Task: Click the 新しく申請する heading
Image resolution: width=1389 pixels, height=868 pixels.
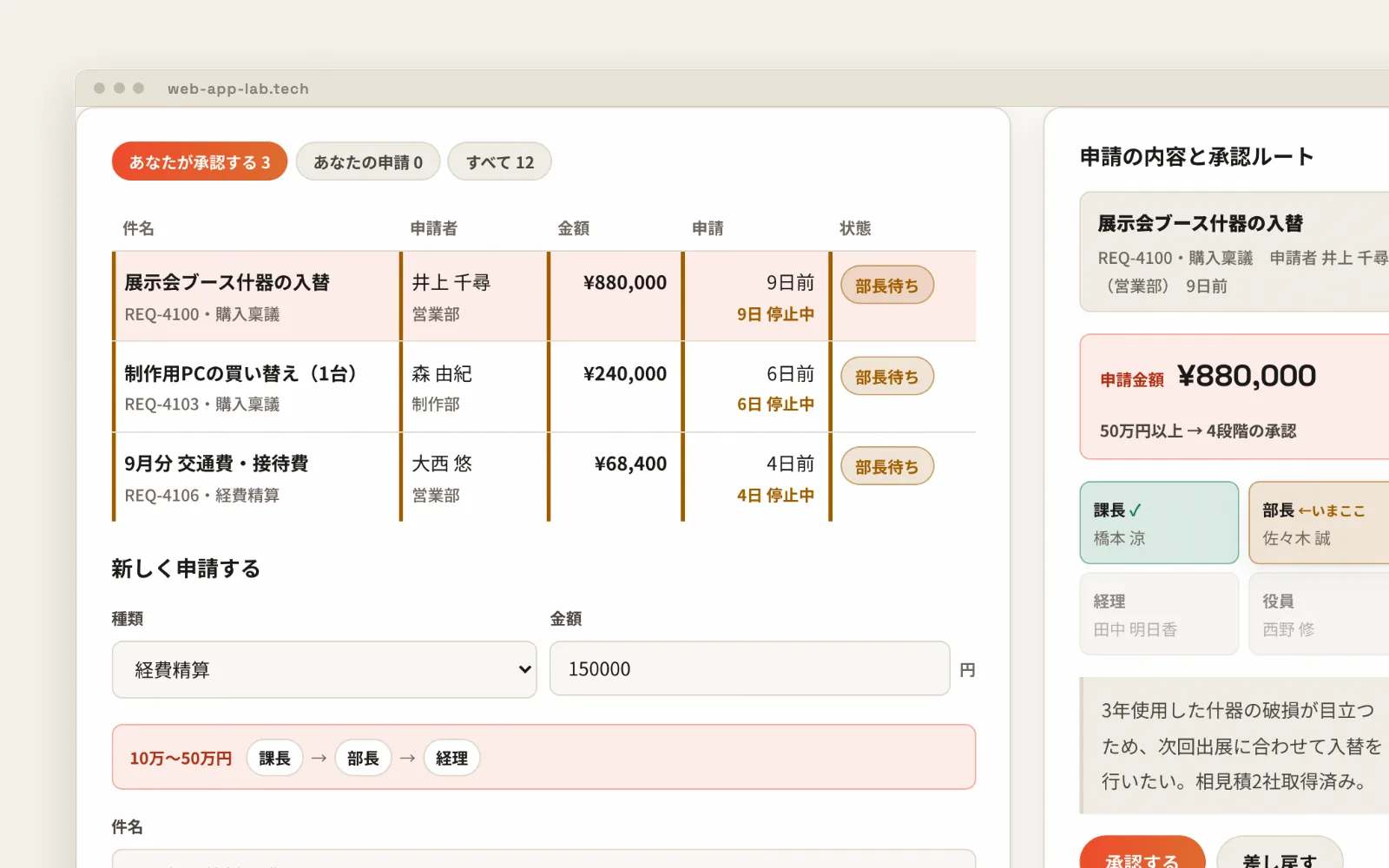Action: (x=186, y=569)
